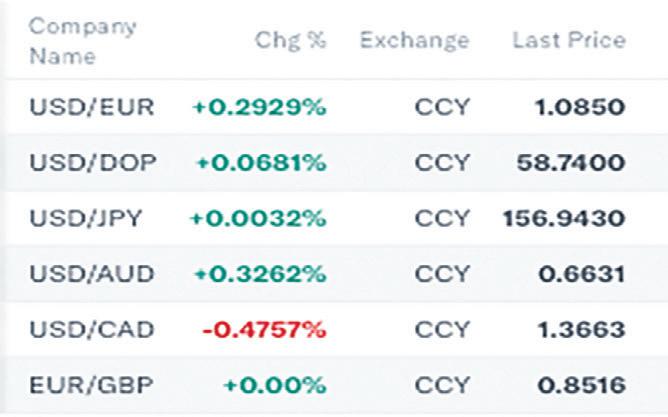Select the +0.00% change for EUR/GBP

[x=275, y=384]
